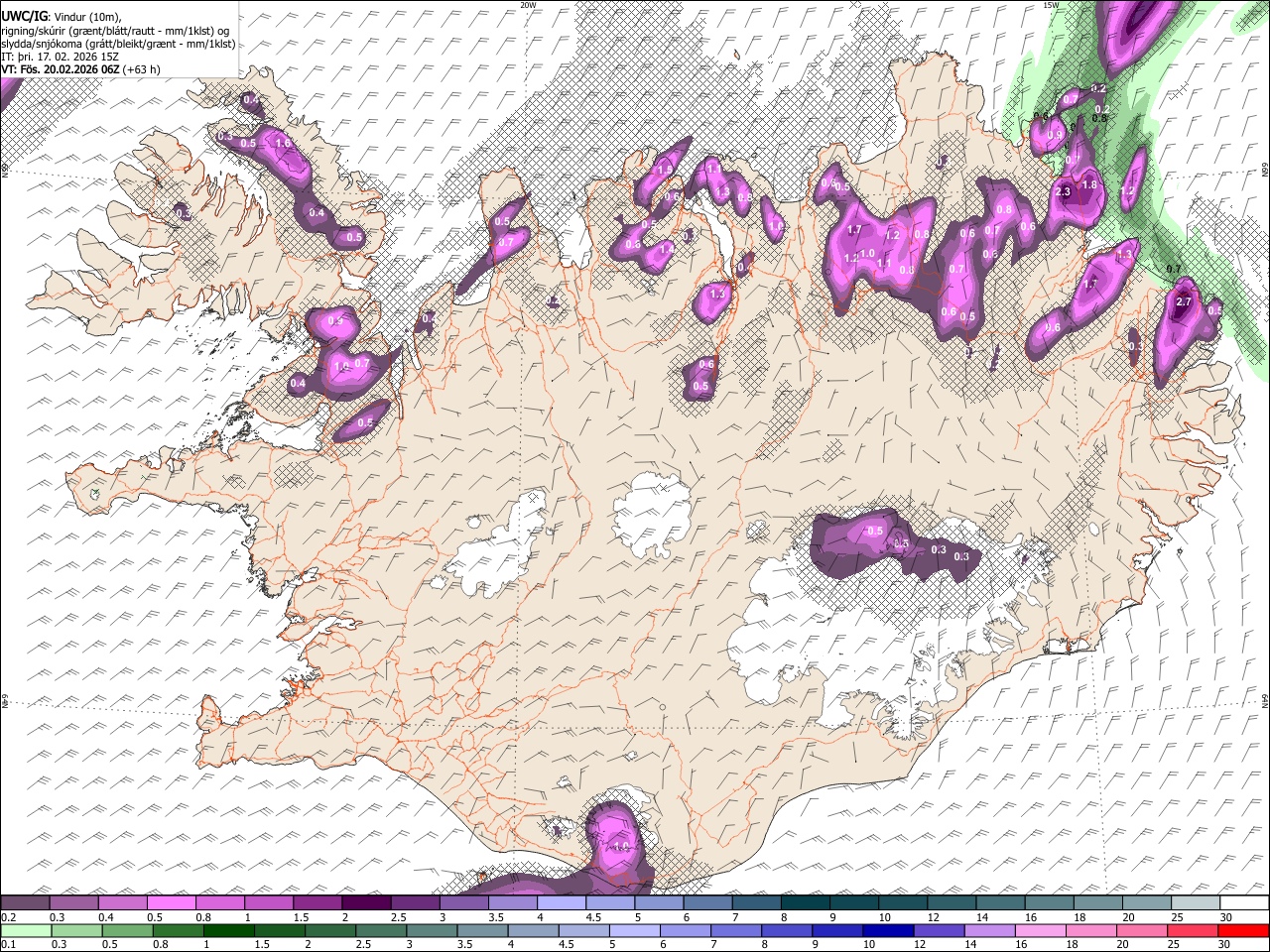Click the "2.7" precipitation value on the map
1270x952 pixels.
[x=1183, y=301]
